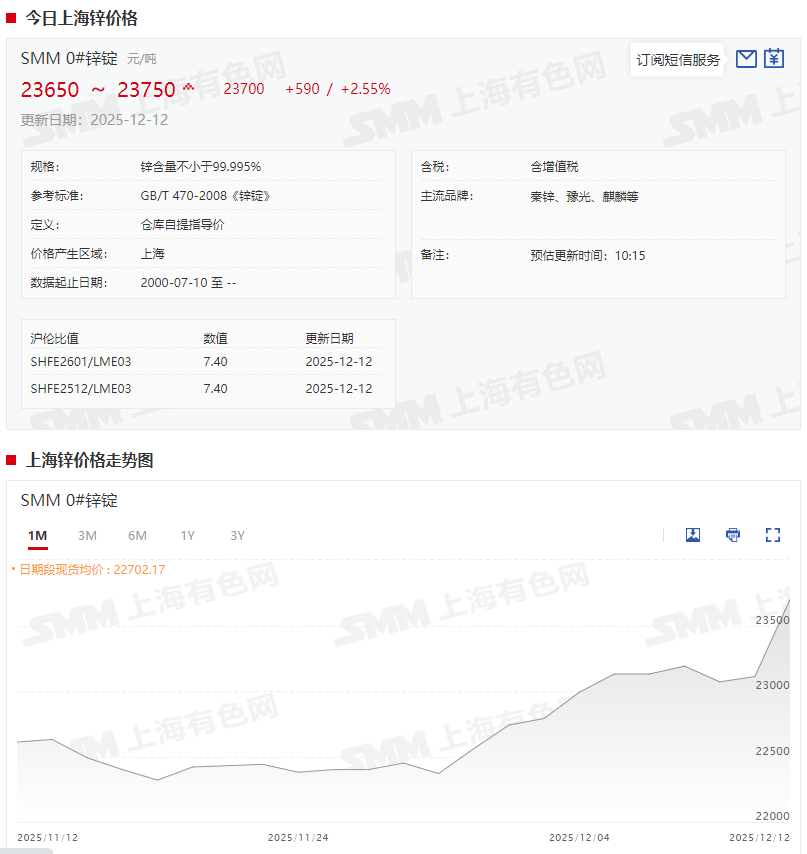Click the 日期段现货均价：22702.17 label
The image size is (807, 854).
tap(92, 570)
